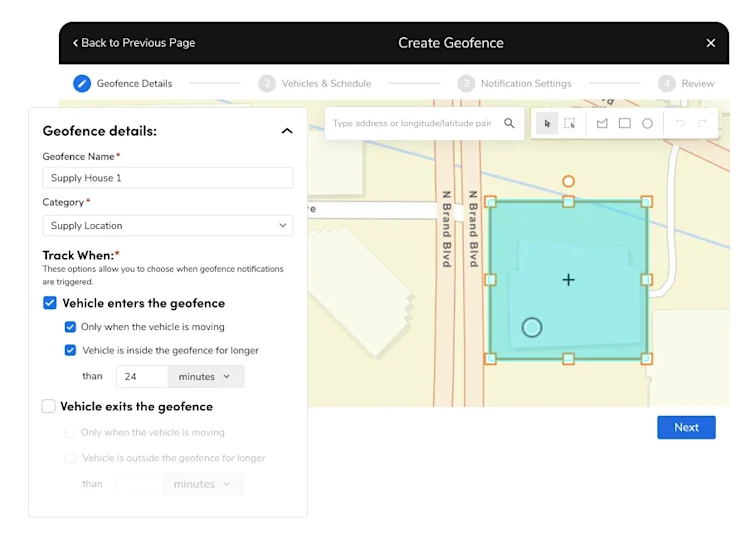
Task: Pick the circle drawing tool
Action: tap(647, 123)
